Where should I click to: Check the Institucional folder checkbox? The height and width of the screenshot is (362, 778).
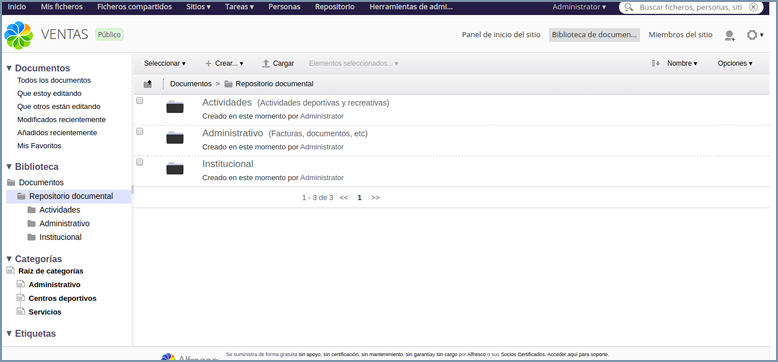tap(140, 162)
